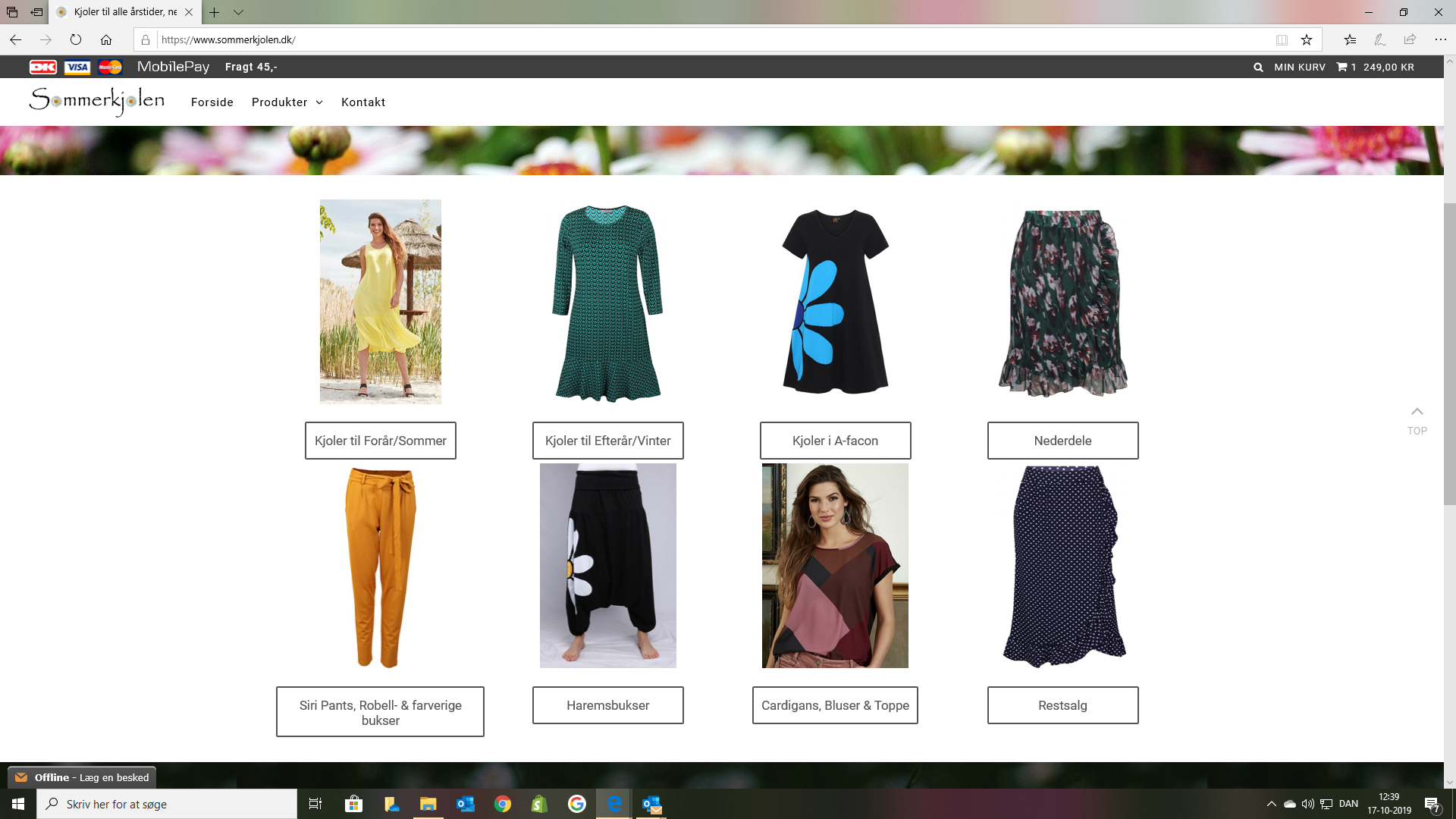The image size is (1456, 819).
Task: Click the browser refresh button
Action: click(76, 39)
